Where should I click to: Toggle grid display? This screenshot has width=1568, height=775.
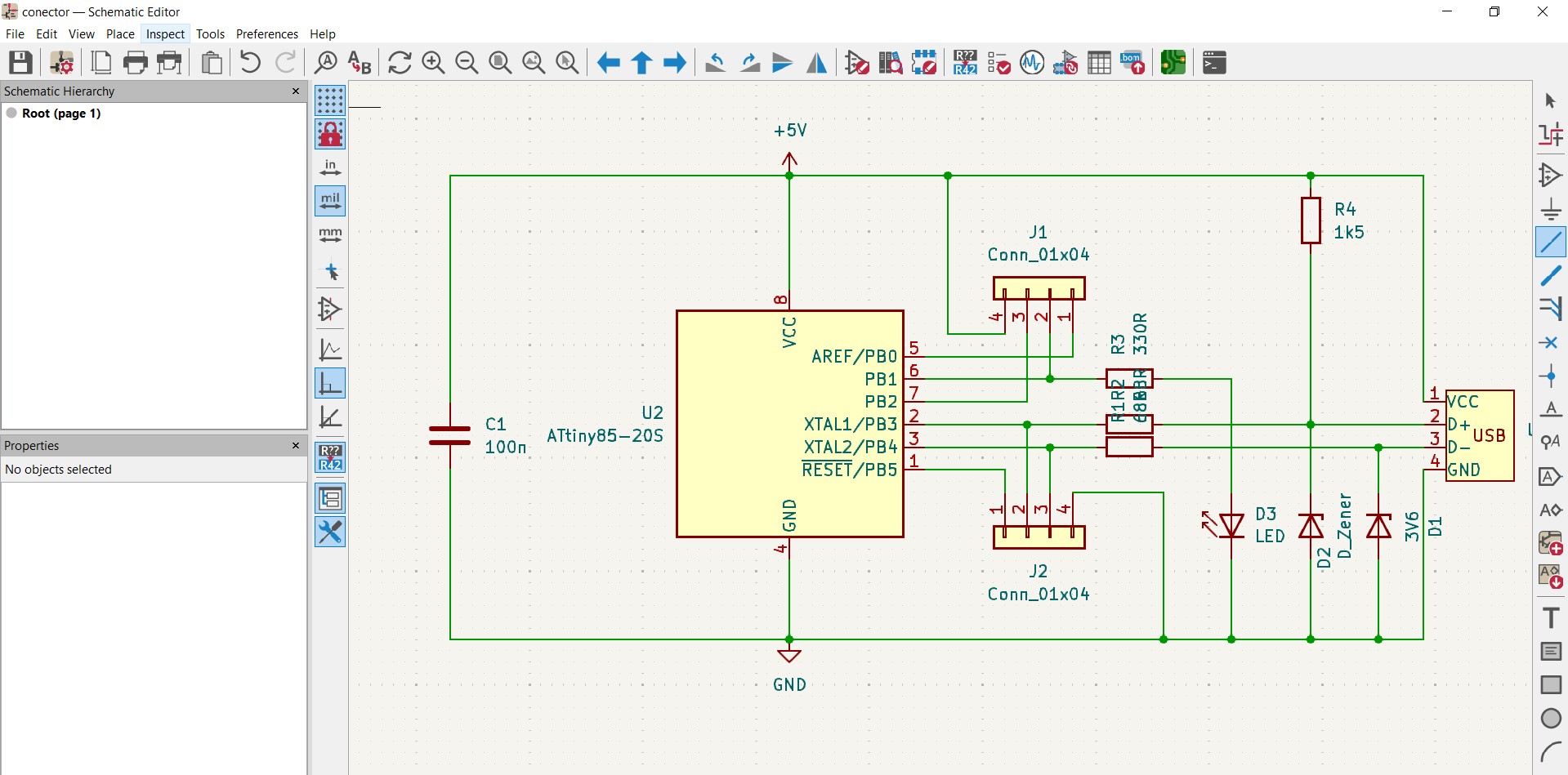tap(330, 100)
